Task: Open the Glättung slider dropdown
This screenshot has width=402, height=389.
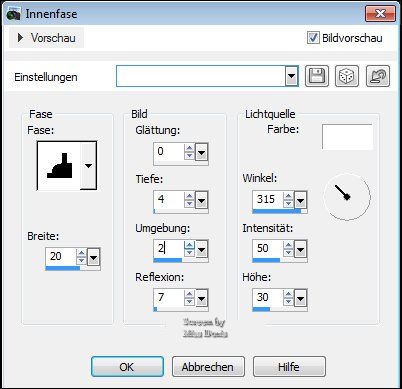Action: (x=201, y=152)
